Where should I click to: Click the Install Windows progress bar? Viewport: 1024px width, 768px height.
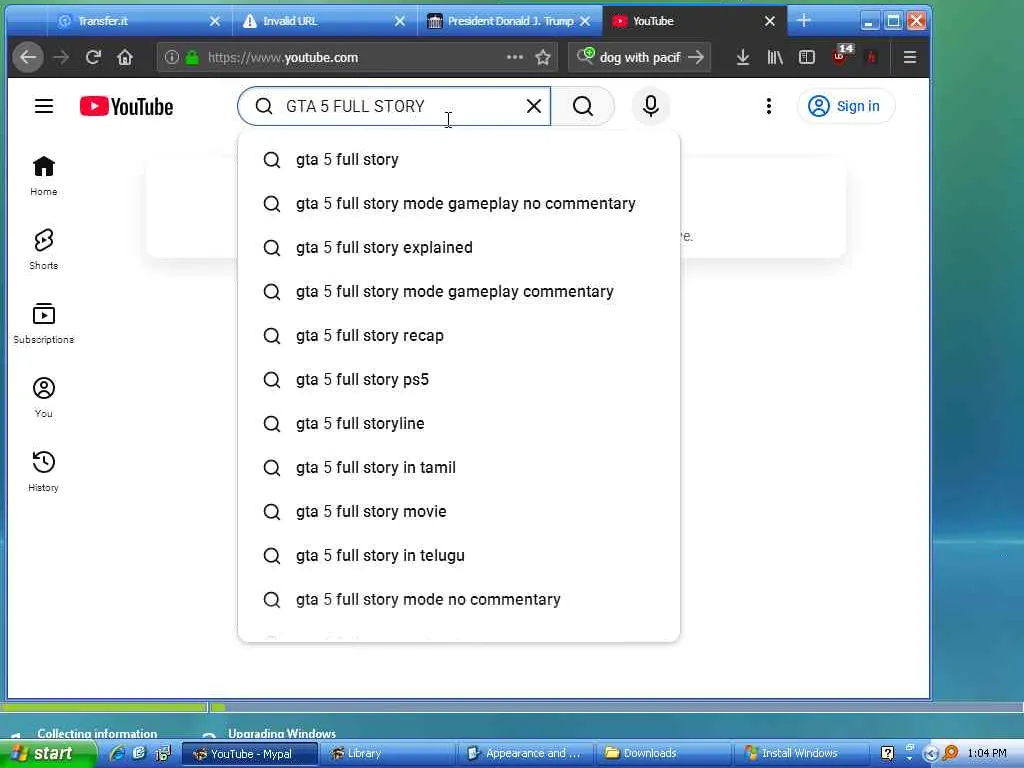click(x=512, y=707)
